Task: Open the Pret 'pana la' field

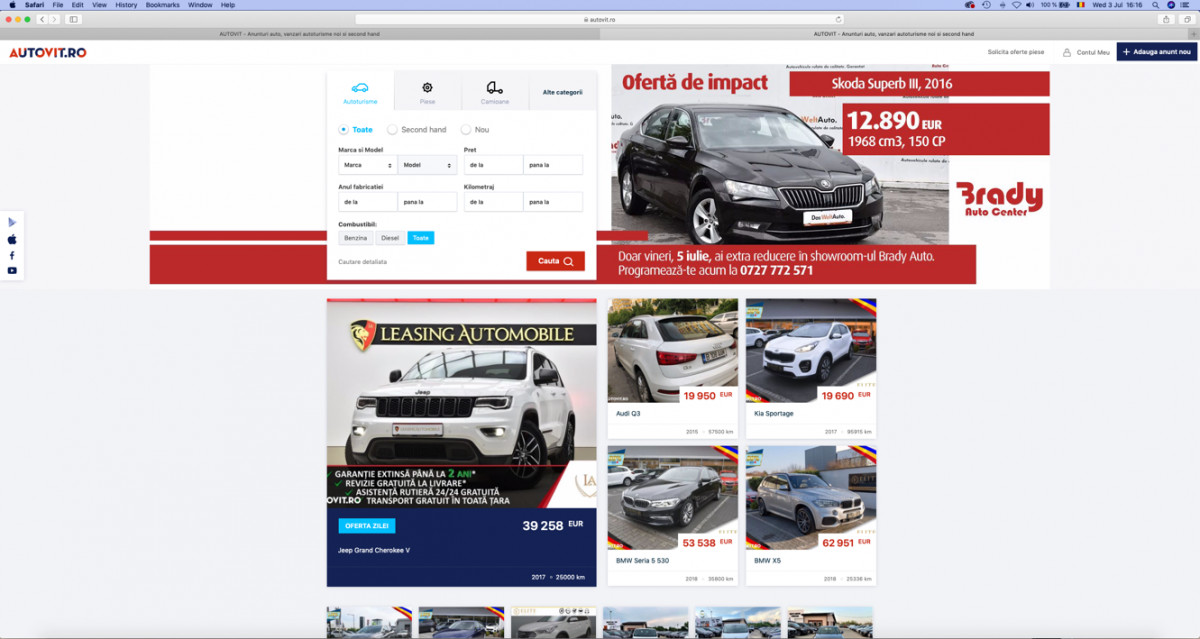Action: (x=553, y=165)
